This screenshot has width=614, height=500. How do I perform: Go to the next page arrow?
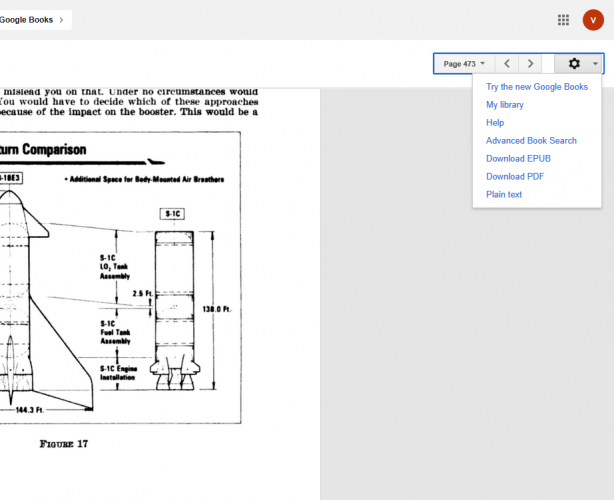tap(530, 63)
